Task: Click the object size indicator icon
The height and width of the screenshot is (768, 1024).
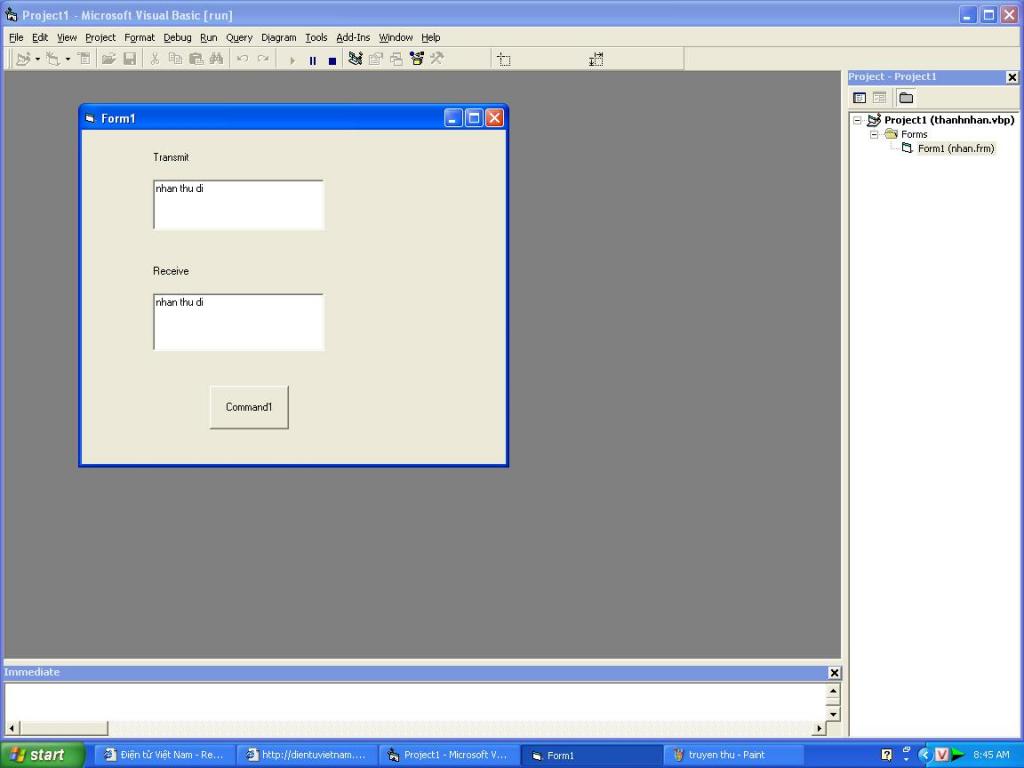Action: tap(596, 60)
